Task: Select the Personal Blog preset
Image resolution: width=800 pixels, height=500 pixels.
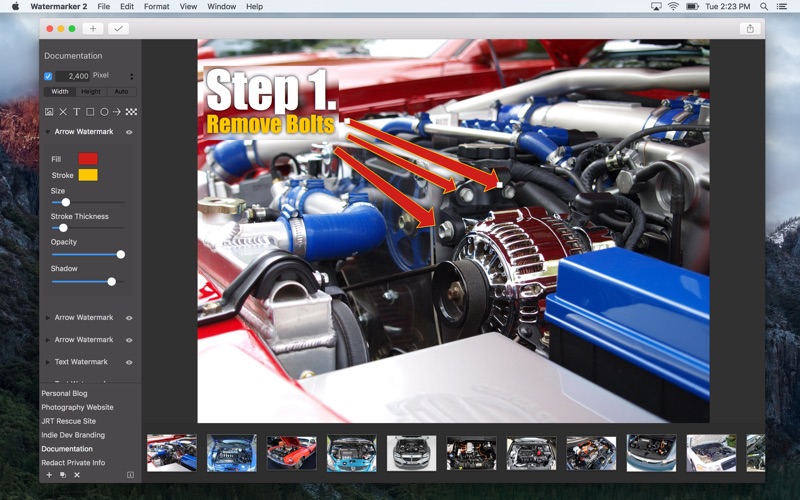Action: click(64, 393)
